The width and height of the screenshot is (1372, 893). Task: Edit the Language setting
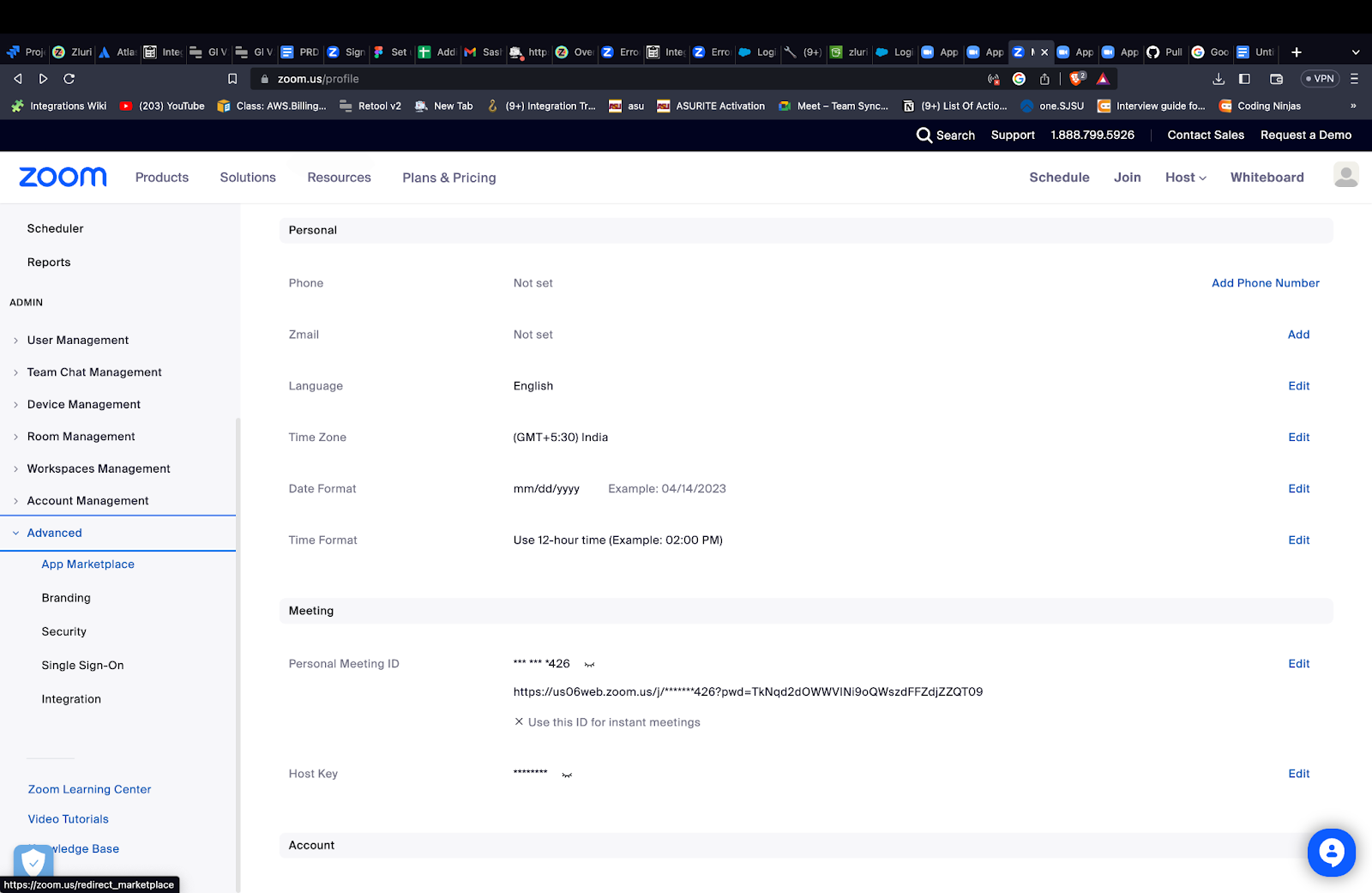1298,386
